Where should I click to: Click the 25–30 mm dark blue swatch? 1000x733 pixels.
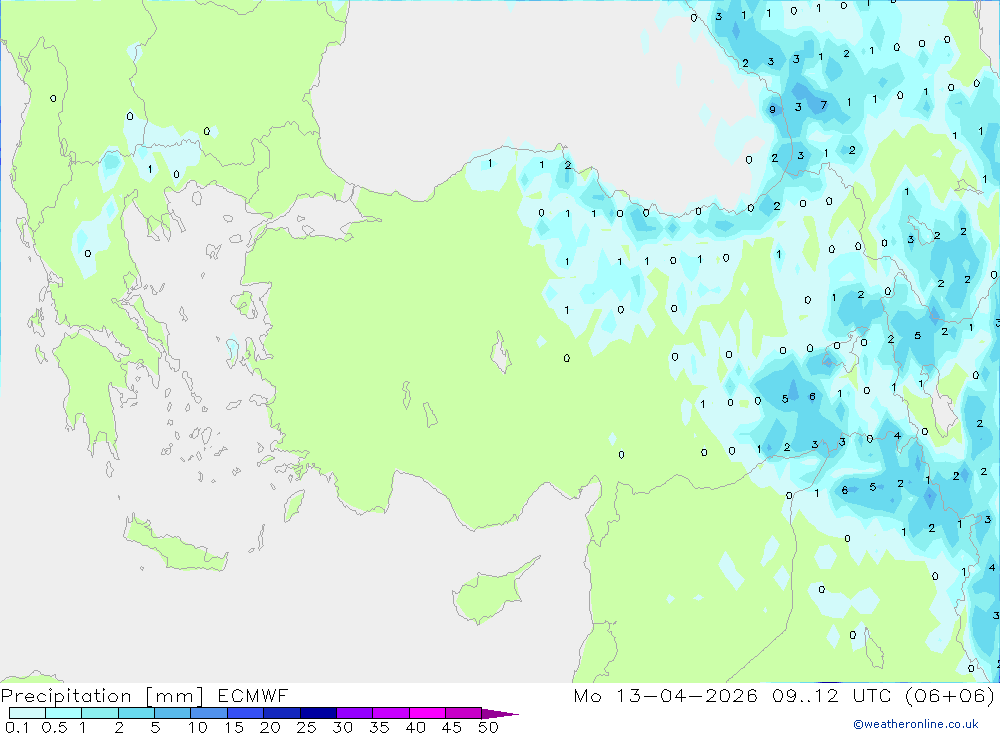[318, 713]
